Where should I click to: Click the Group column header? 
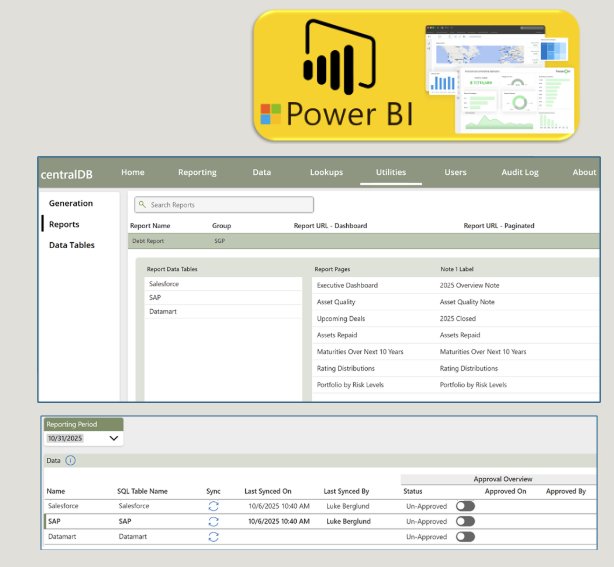coord(221,226)
